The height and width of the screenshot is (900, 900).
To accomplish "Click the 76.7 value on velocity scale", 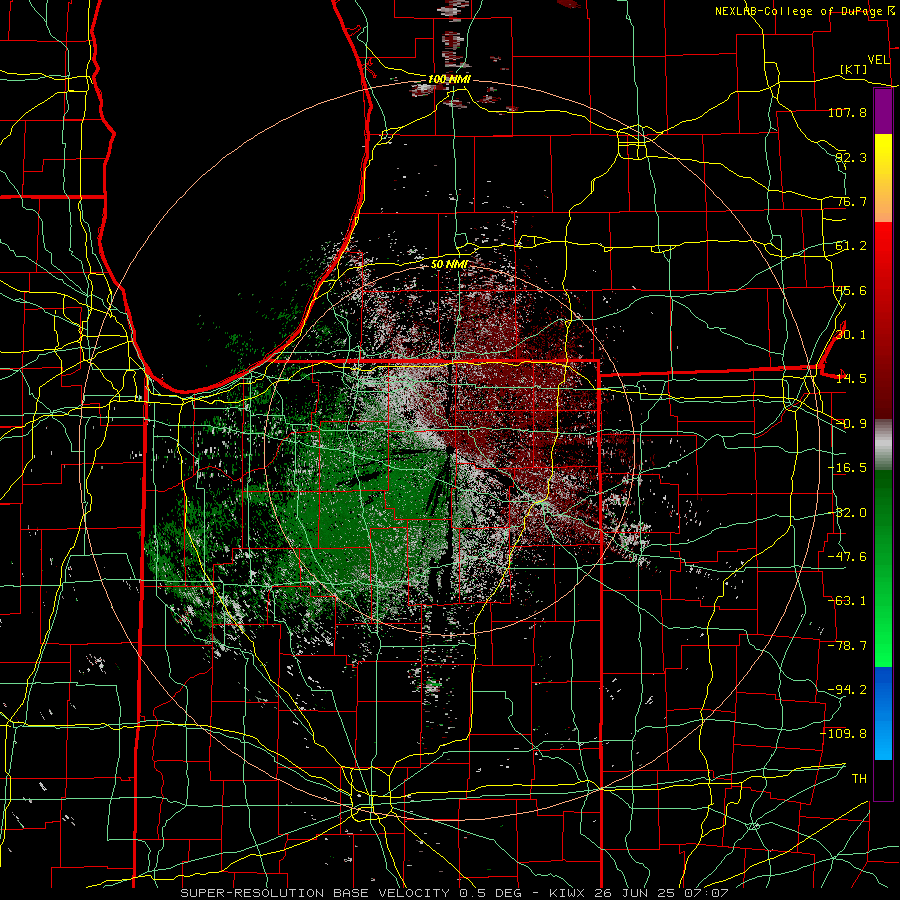I will (851, 201).
